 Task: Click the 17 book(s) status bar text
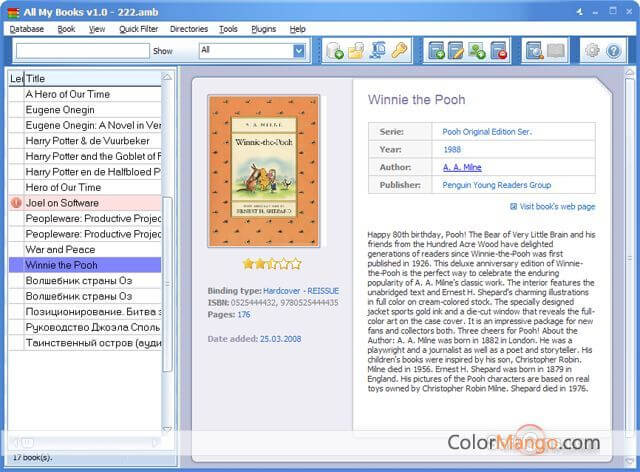tap(32, 457)
